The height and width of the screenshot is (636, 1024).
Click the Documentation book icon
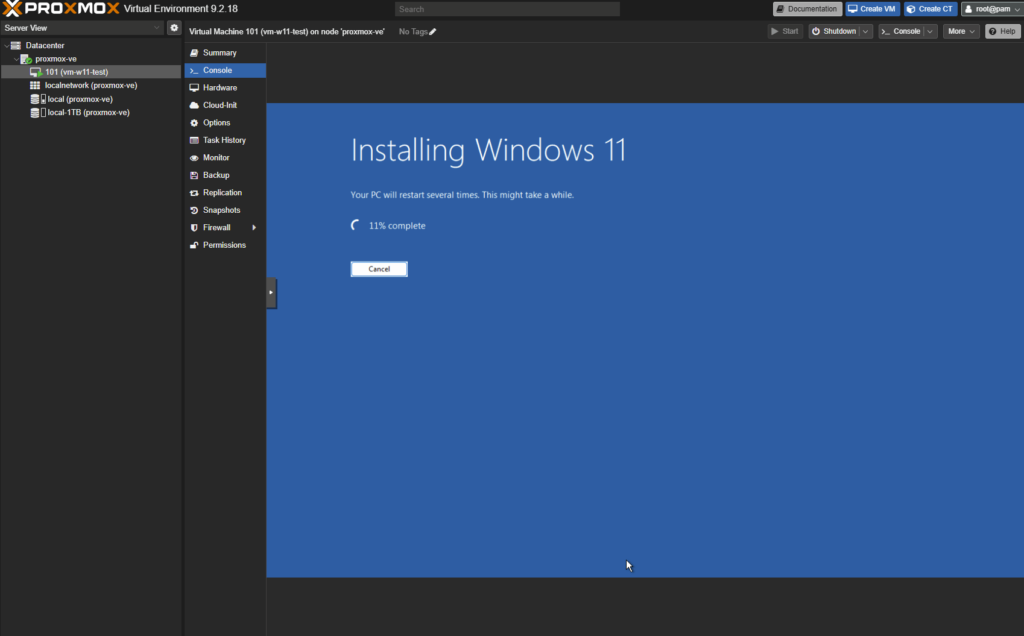tap(780, 9)
